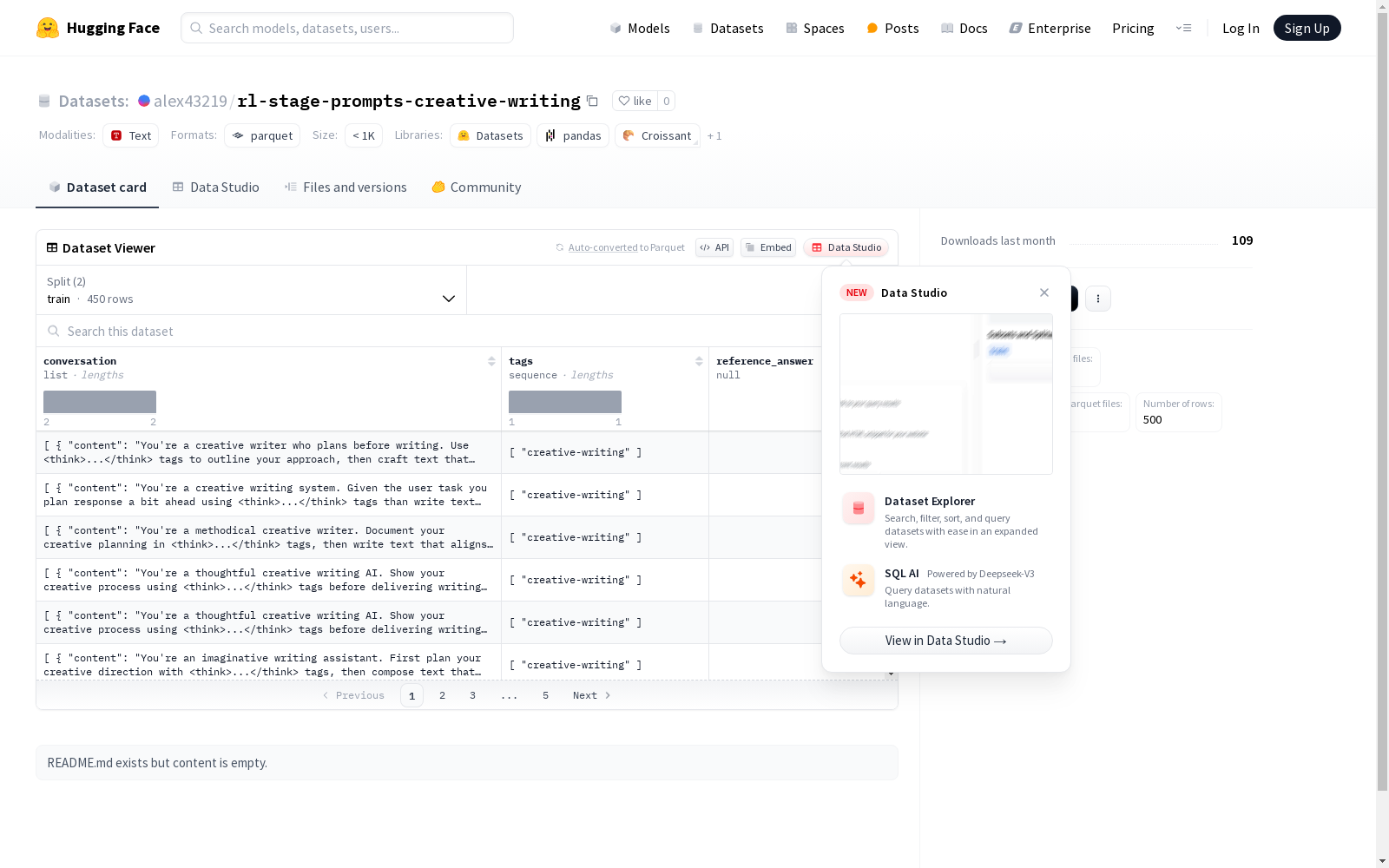Click the row starting "You're a creative writing system"

pyautogui.click(x=429, y=495)
